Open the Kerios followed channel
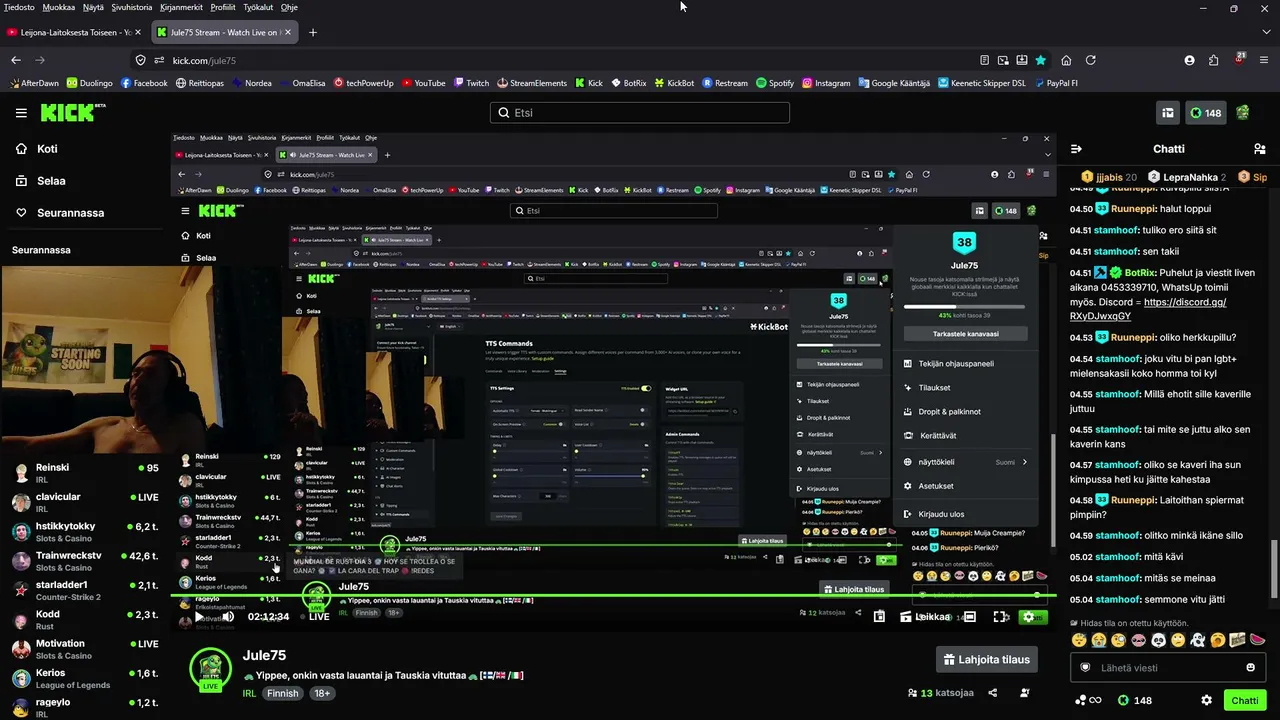 (85, 679)
